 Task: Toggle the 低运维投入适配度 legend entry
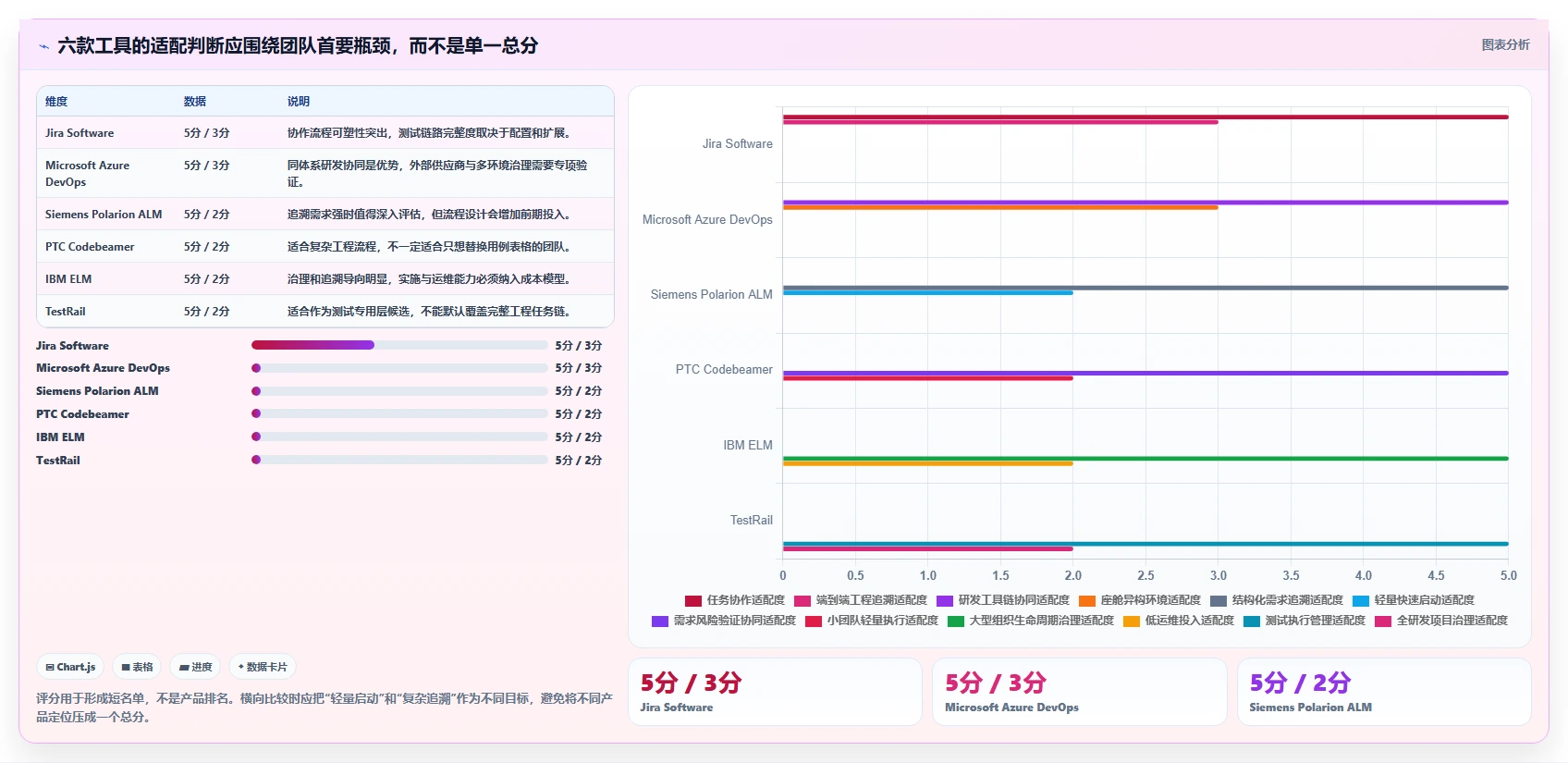(x=1178, y=621)
